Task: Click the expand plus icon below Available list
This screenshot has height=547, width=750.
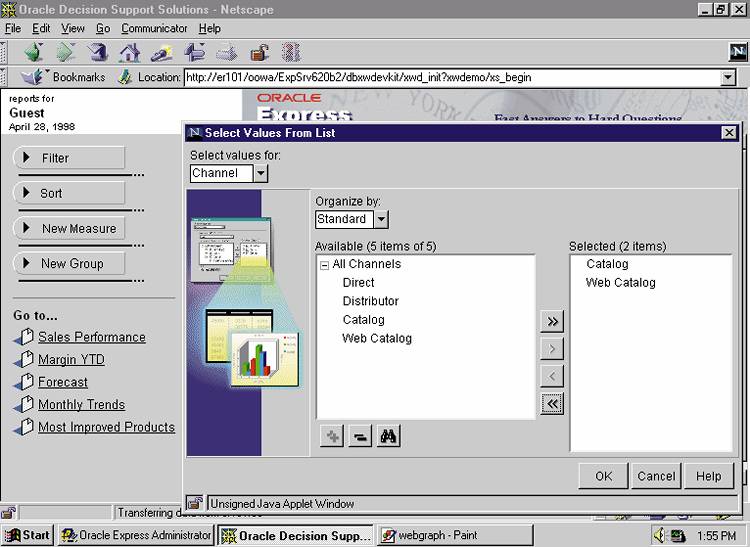Action: point(332,436)
